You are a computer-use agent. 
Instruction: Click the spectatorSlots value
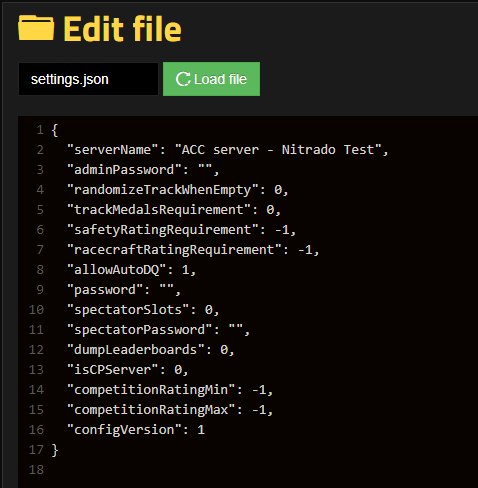point(209,310)
